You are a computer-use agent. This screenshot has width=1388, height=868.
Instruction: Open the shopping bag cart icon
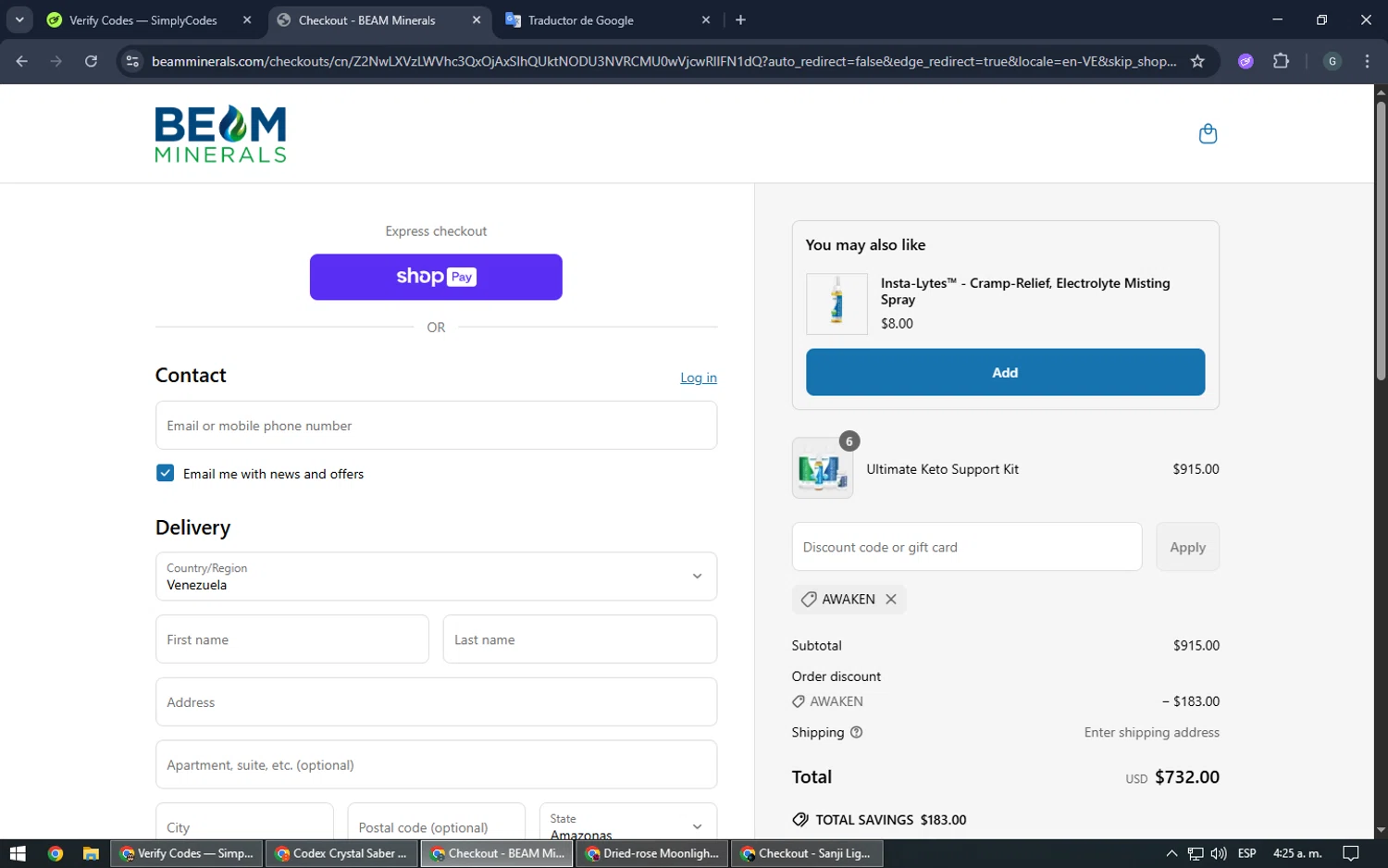1208,134
